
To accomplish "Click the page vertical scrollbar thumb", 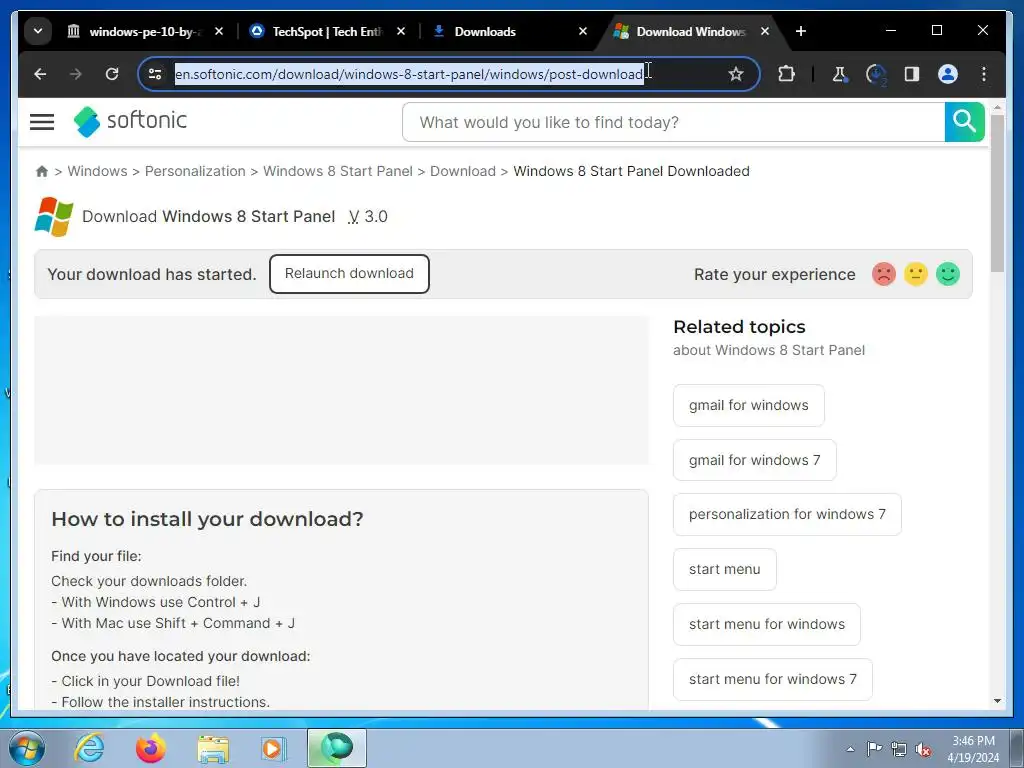I will click(997, 193).
